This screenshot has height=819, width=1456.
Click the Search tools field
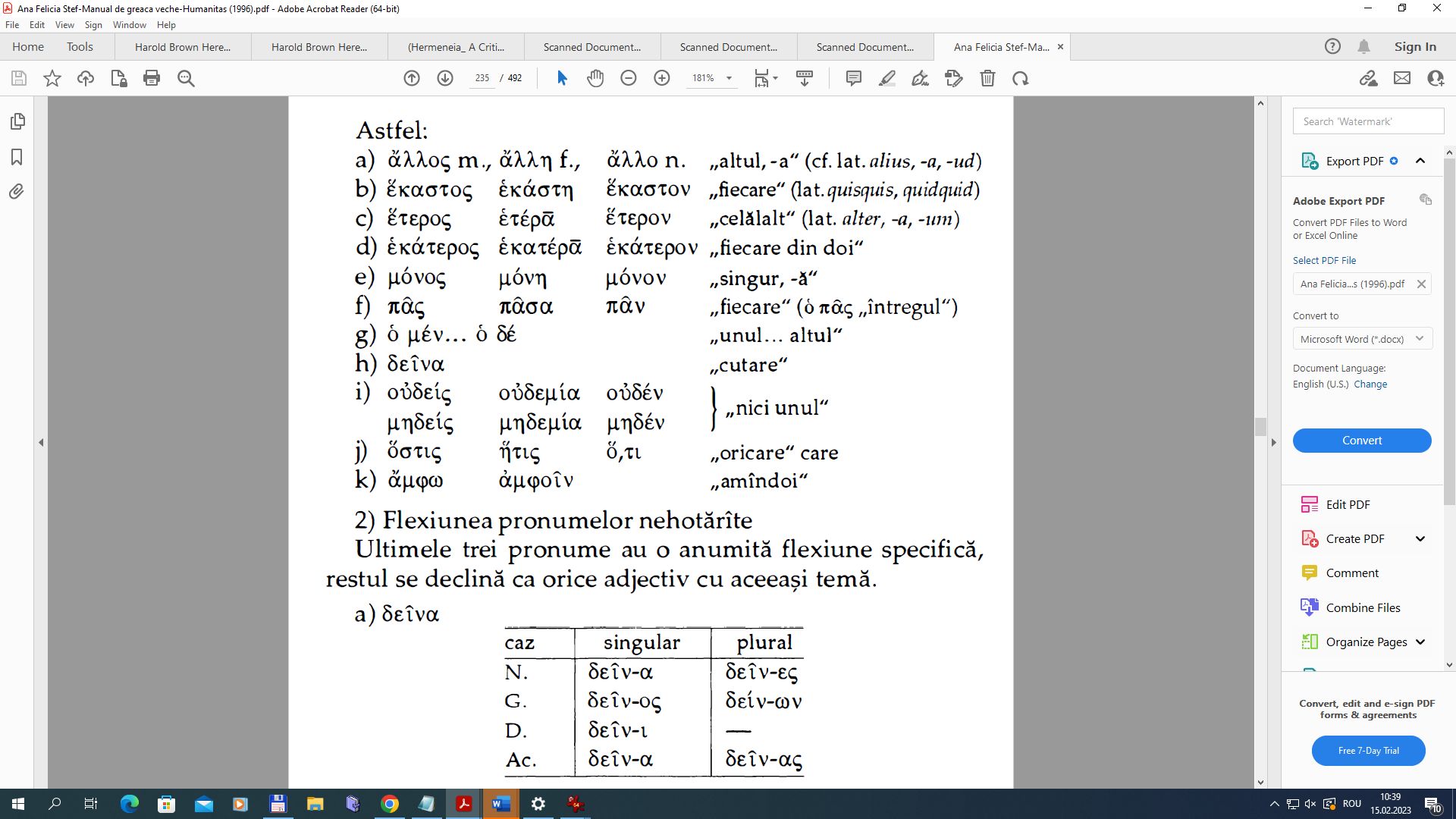pyautogui.click(x=1368, y=121)
